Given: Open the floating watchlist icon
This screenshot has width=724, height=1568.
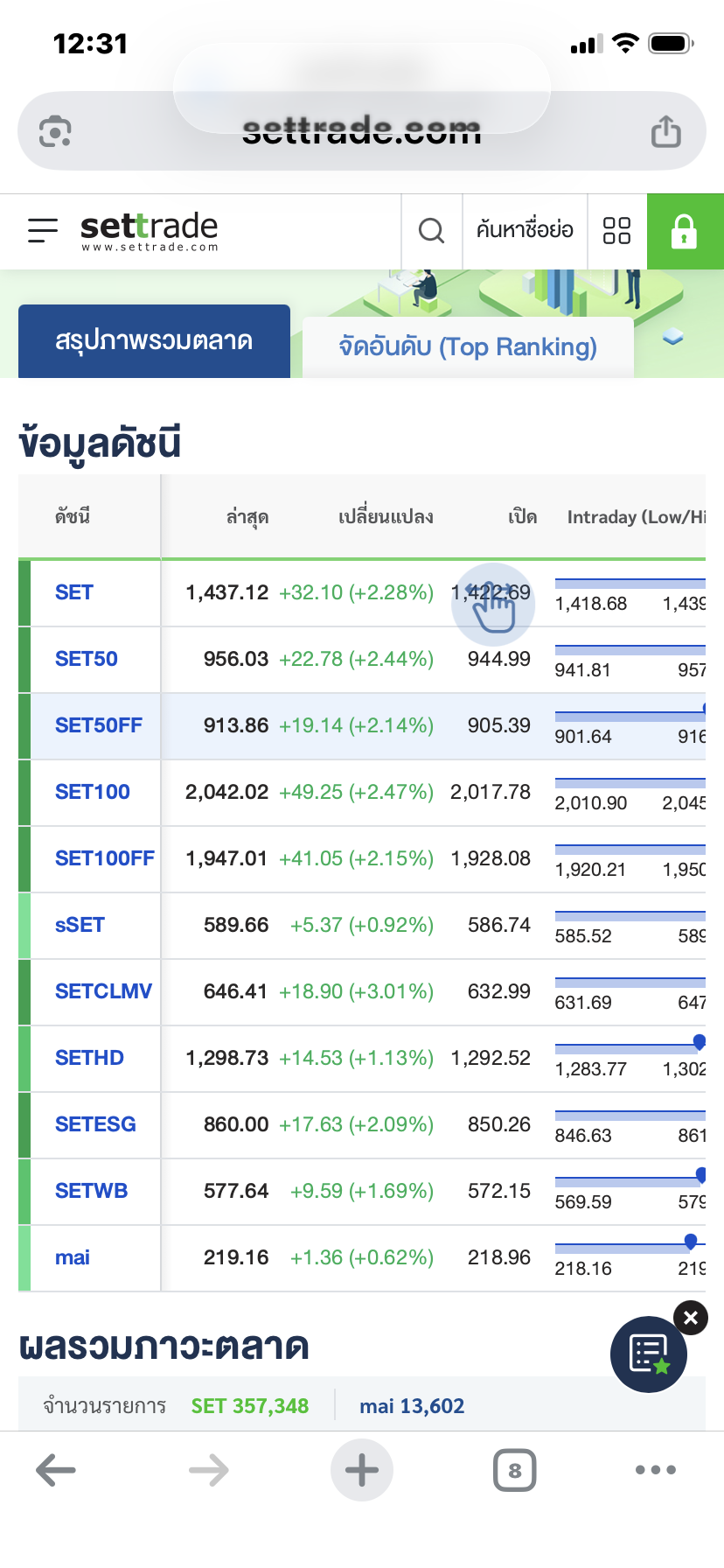Looking at the screenshot, I should (649, 1354).
